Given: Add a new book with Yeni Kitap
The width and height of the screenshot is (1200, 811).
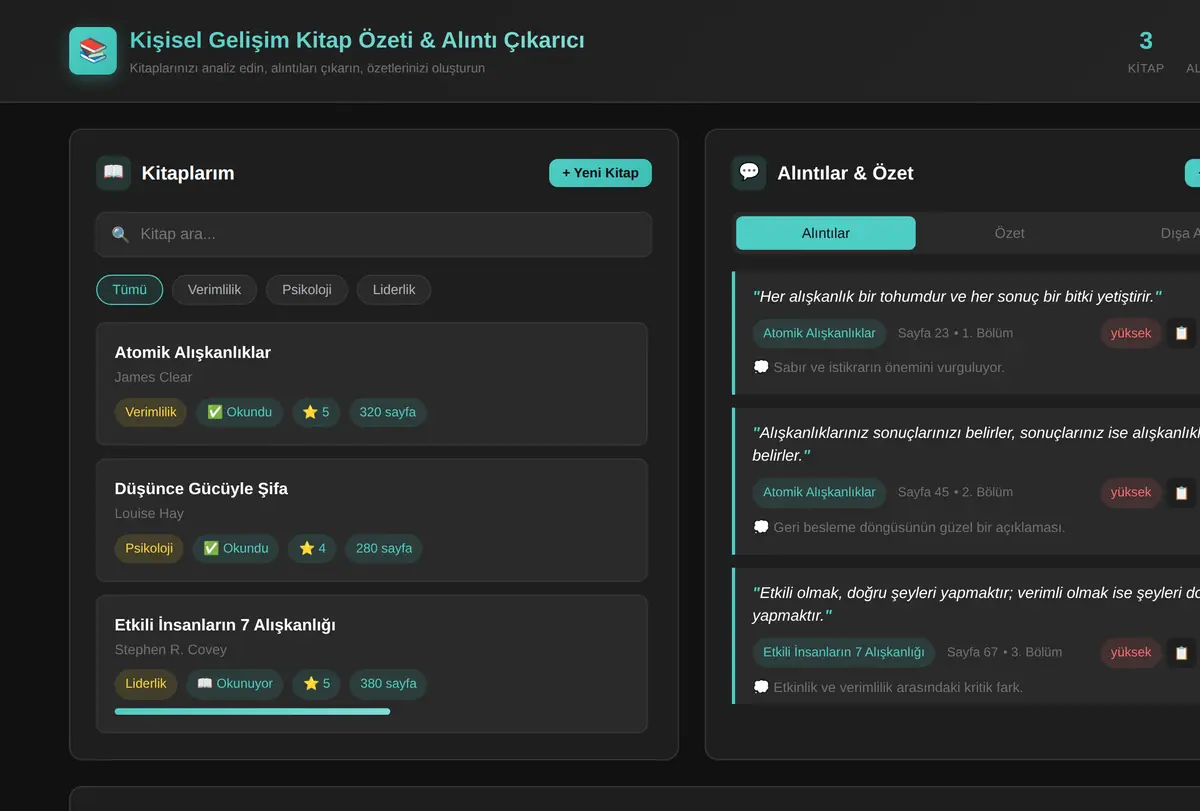Looking at the screenshot, I should coord(600,173).
